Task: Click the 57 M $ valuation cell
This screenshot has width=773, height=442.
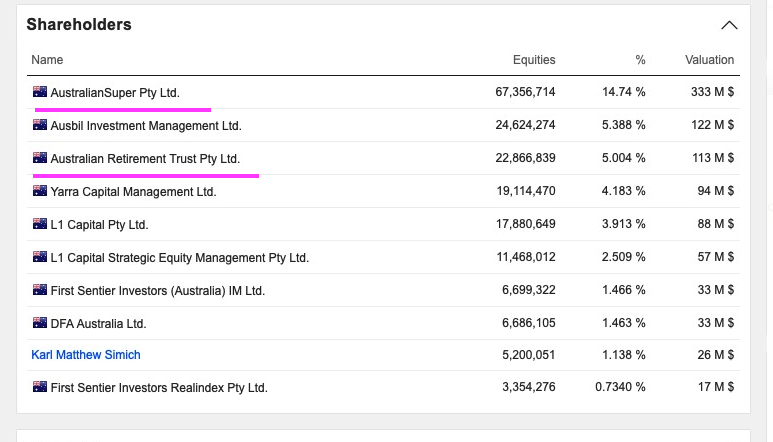Action: point(715,257)
